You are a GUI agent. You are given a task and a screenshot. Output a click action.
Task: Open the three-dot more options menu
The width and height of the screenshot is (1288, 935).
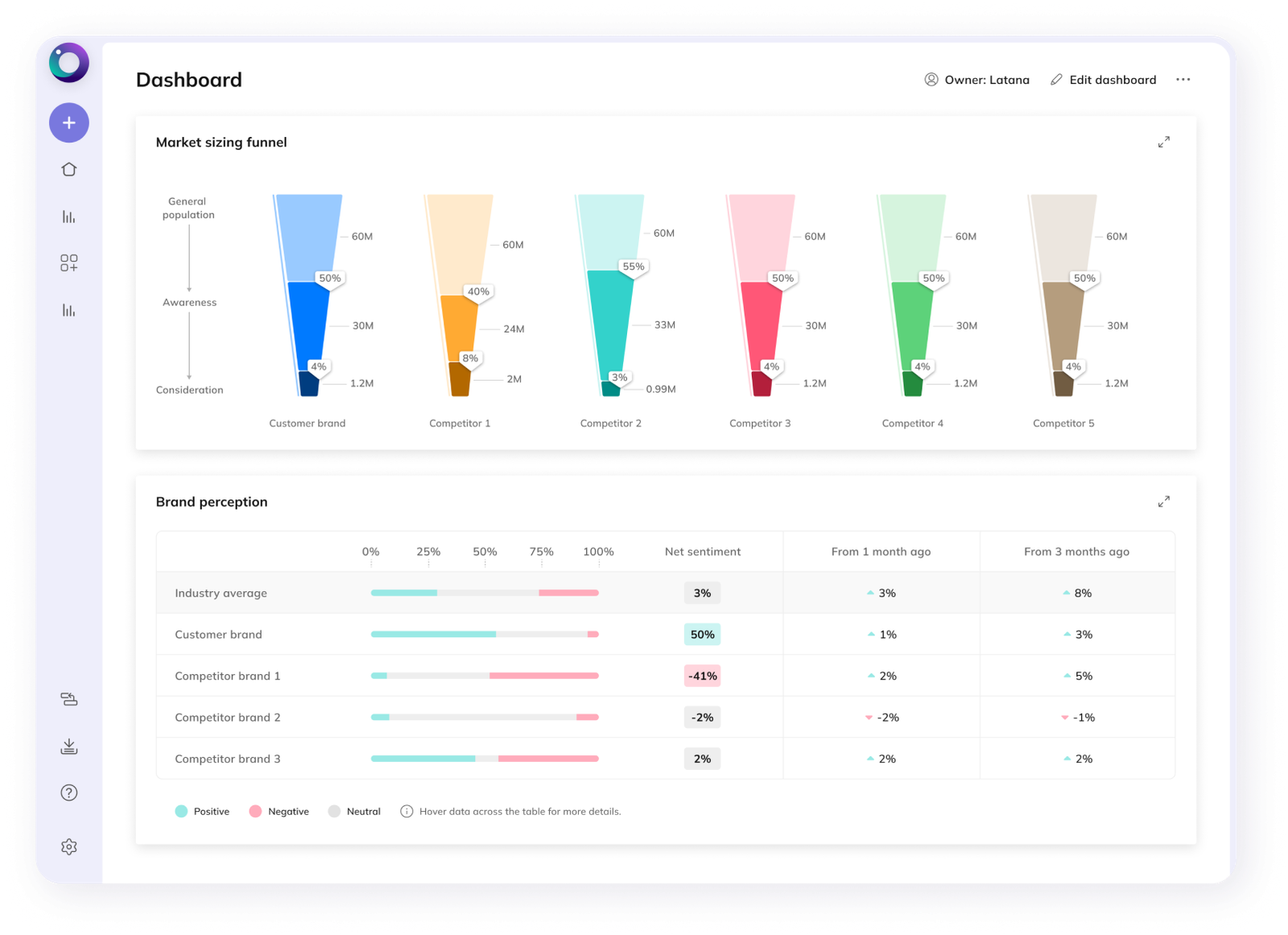point(1183,80)
